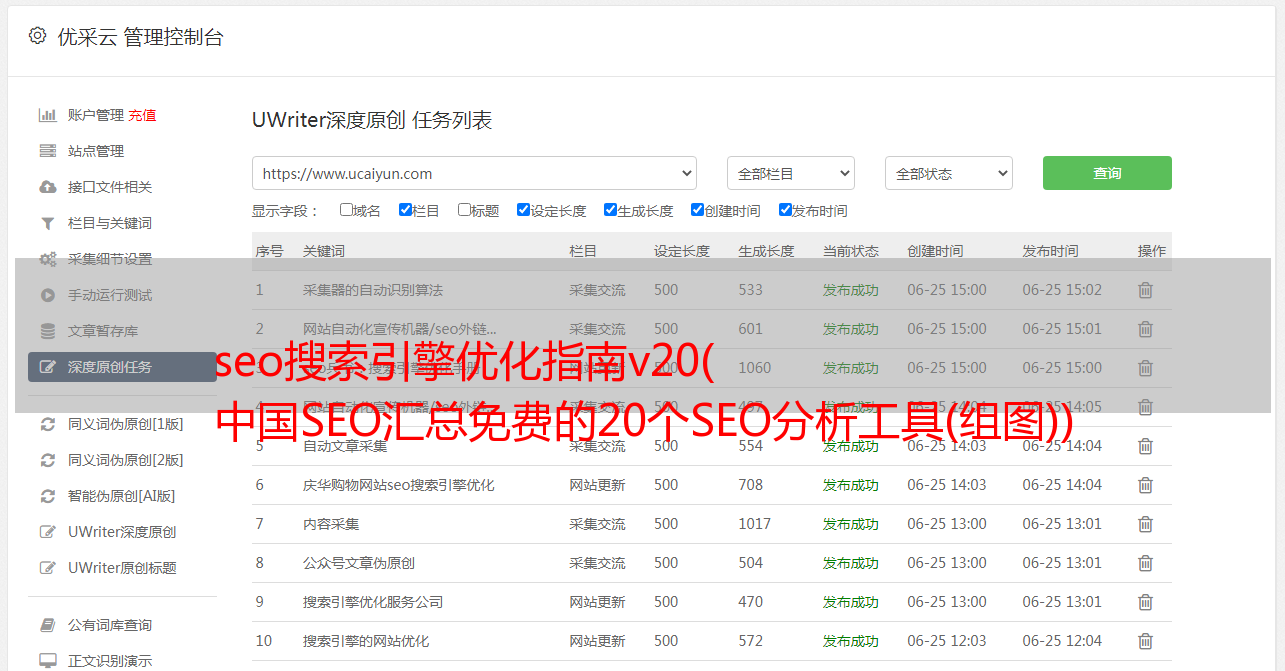The width and height of the screenshot is (1285, 671).
Task: Toggle the 发布时间 field checkbox
Action: (x=785, y=210)
